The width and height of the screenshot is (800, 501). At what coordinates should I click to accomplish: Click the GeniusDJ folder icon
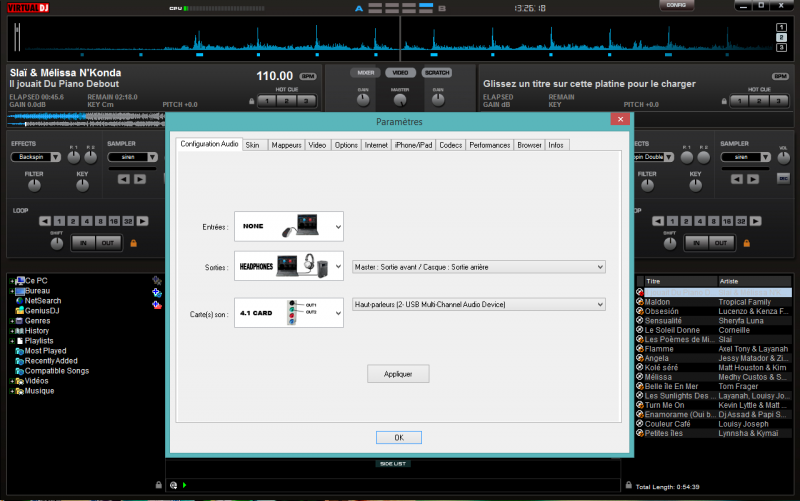[19, 310]
